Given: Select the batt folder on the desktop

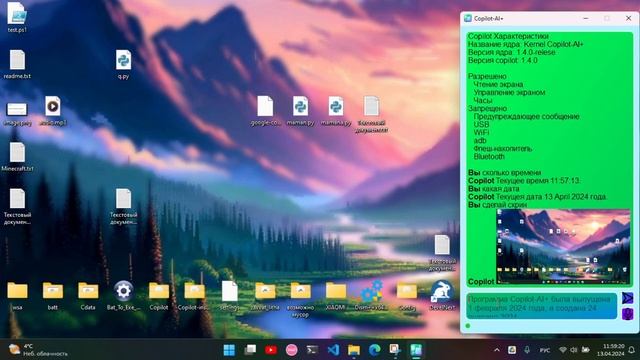Looking at the screenshot, I should [53, 296].
